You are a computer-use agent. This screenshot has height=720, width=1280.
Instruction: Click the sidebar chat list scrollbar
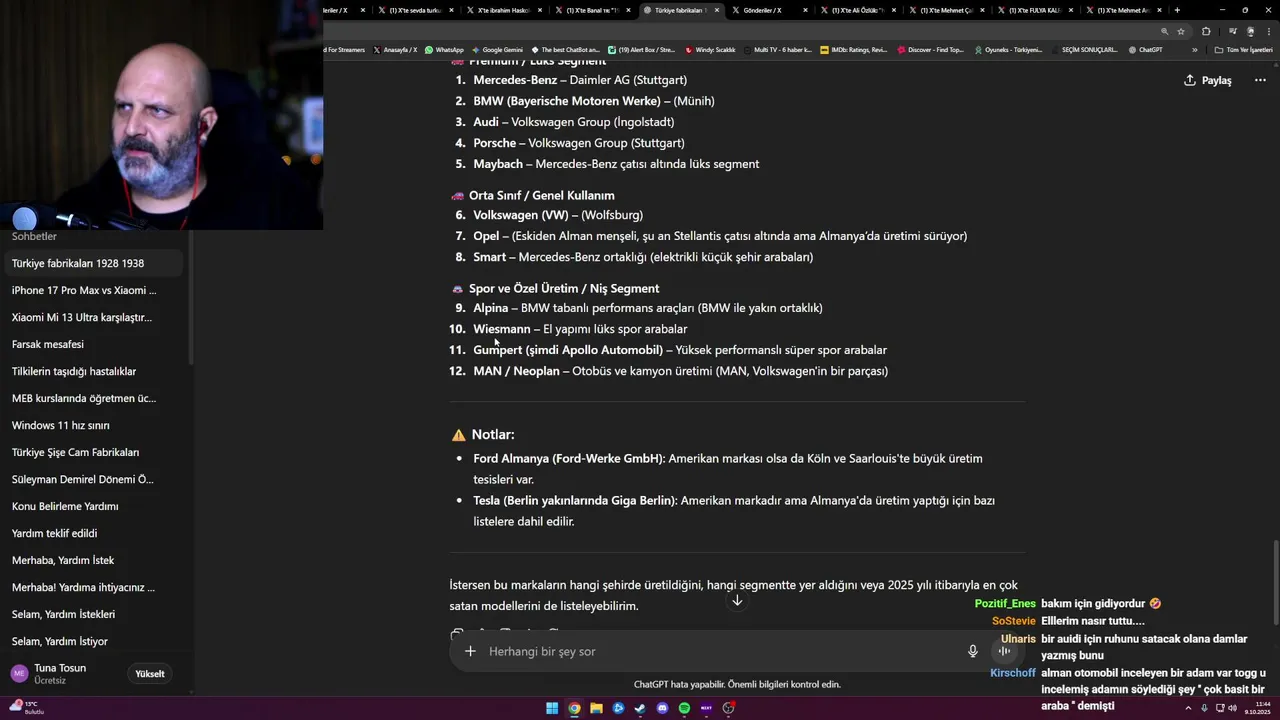click(191, 297)
